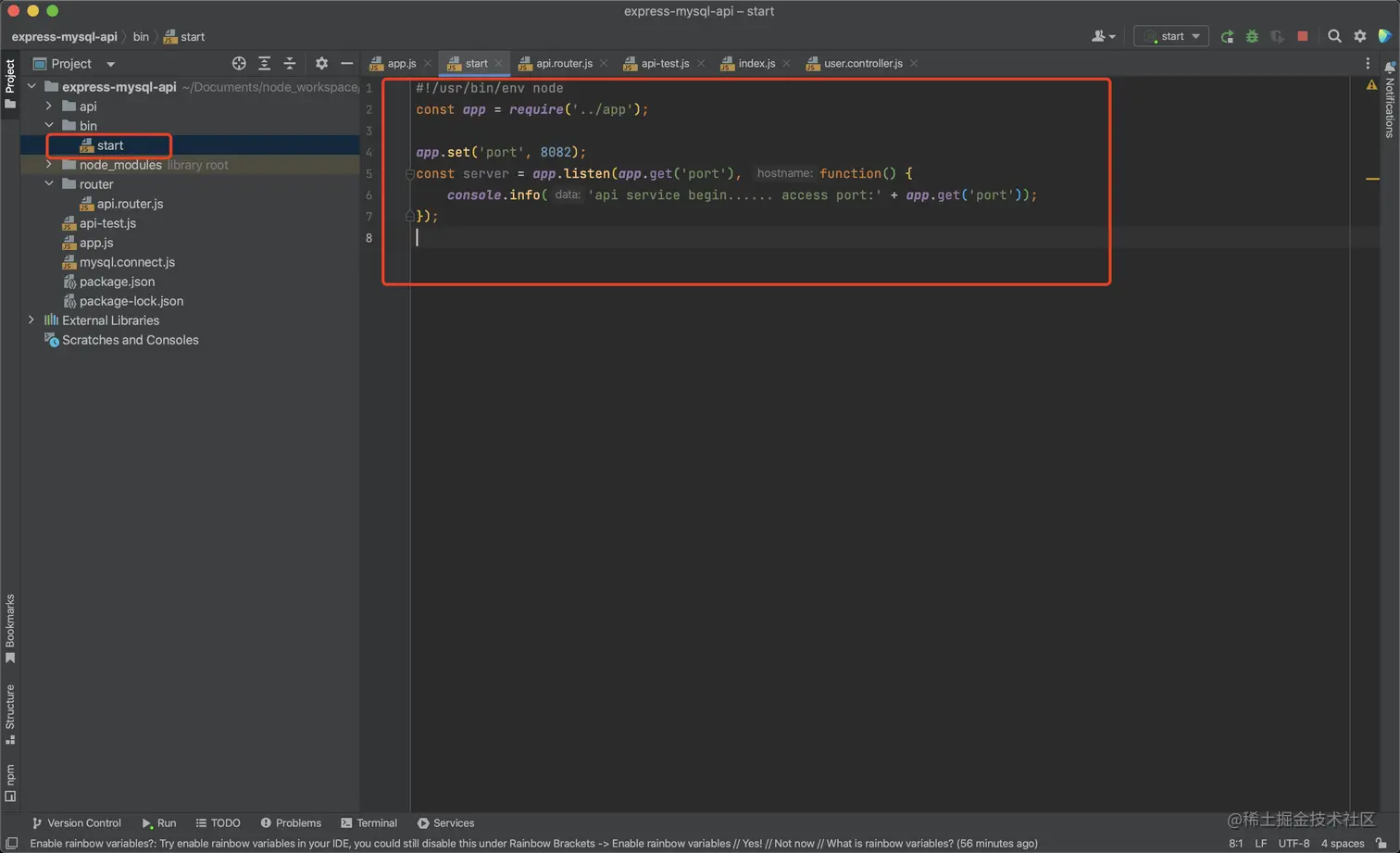Collapse all in Project panel

[x=290, y=63]
